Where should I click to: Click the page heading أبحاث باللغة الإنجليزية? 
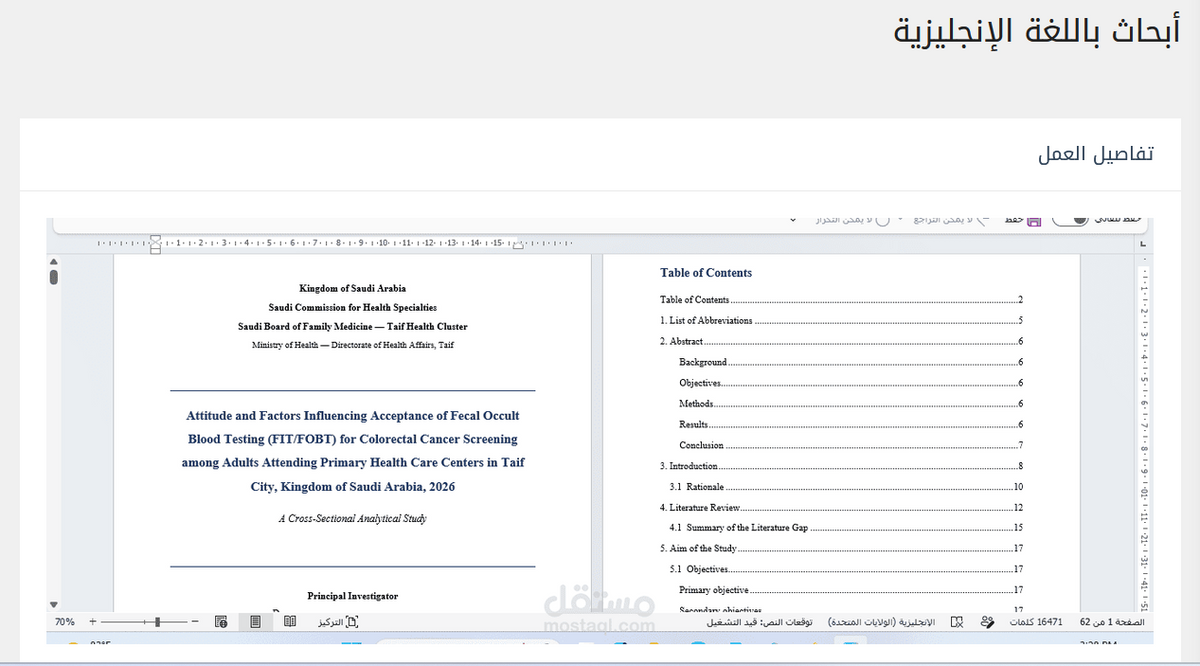pos(1037,30)
